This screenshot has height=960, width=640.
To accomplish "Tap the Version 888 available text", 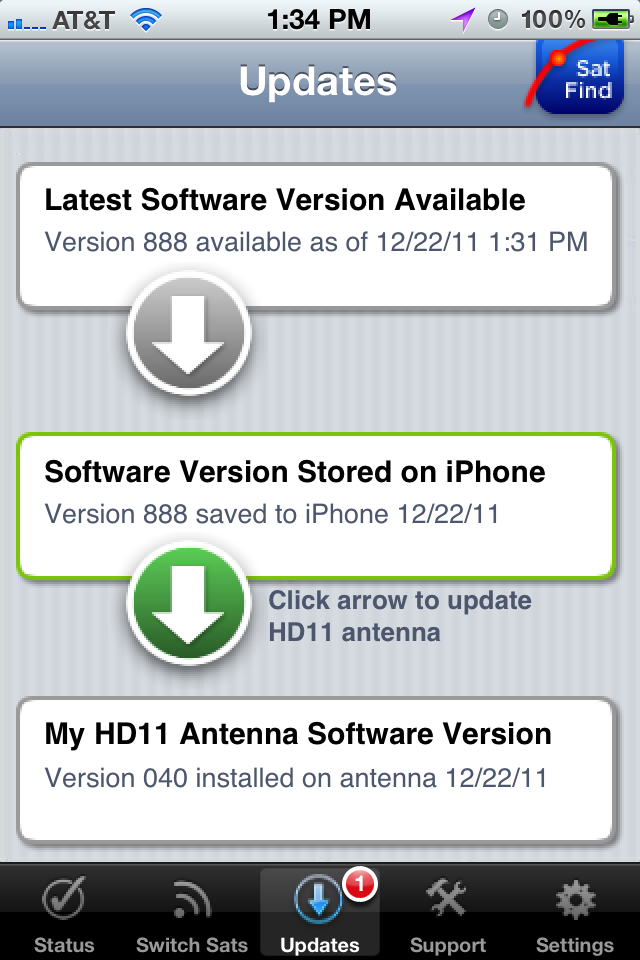I will (316, 242).
